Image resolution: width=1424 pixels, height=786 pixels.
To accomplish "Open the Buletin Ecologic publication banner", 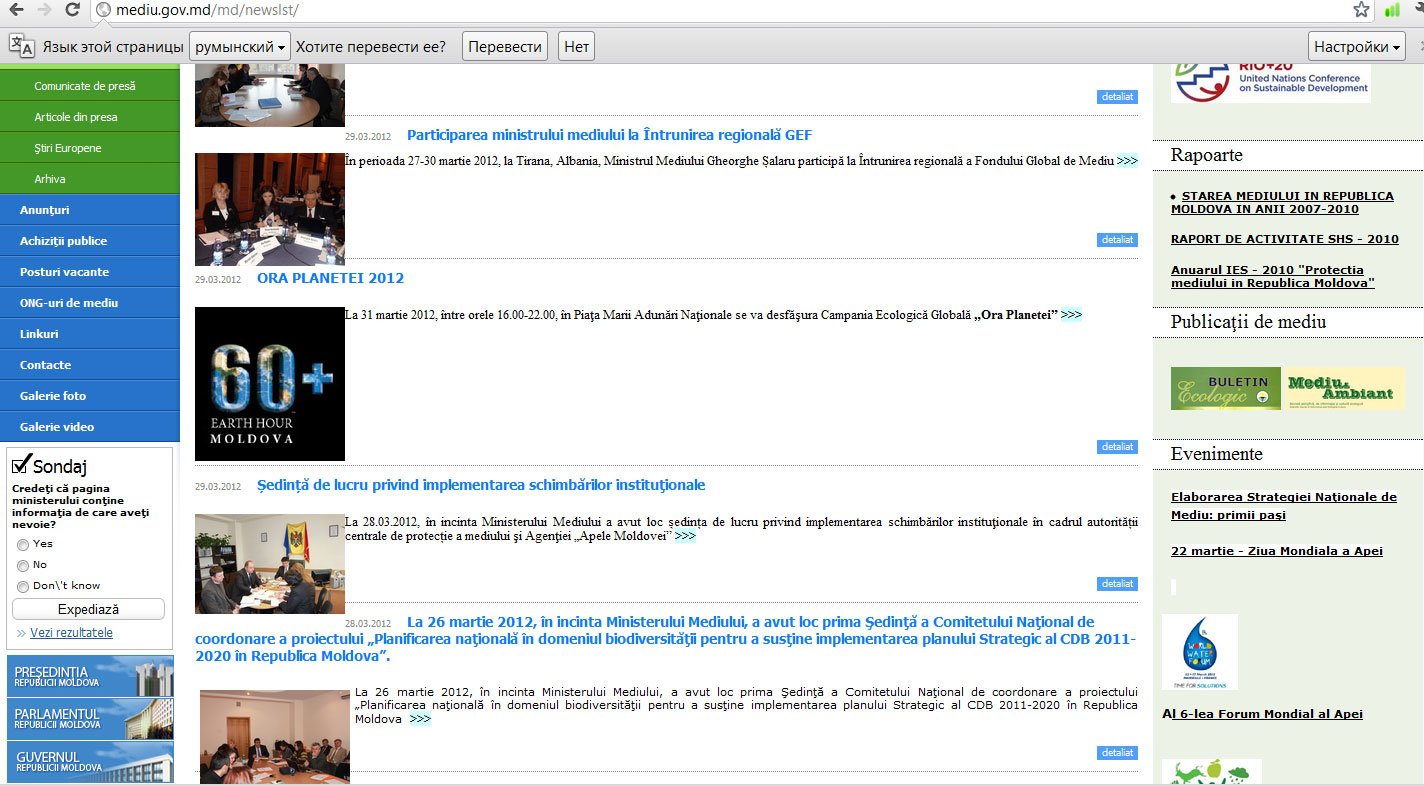I will [x=1225, y=388].
